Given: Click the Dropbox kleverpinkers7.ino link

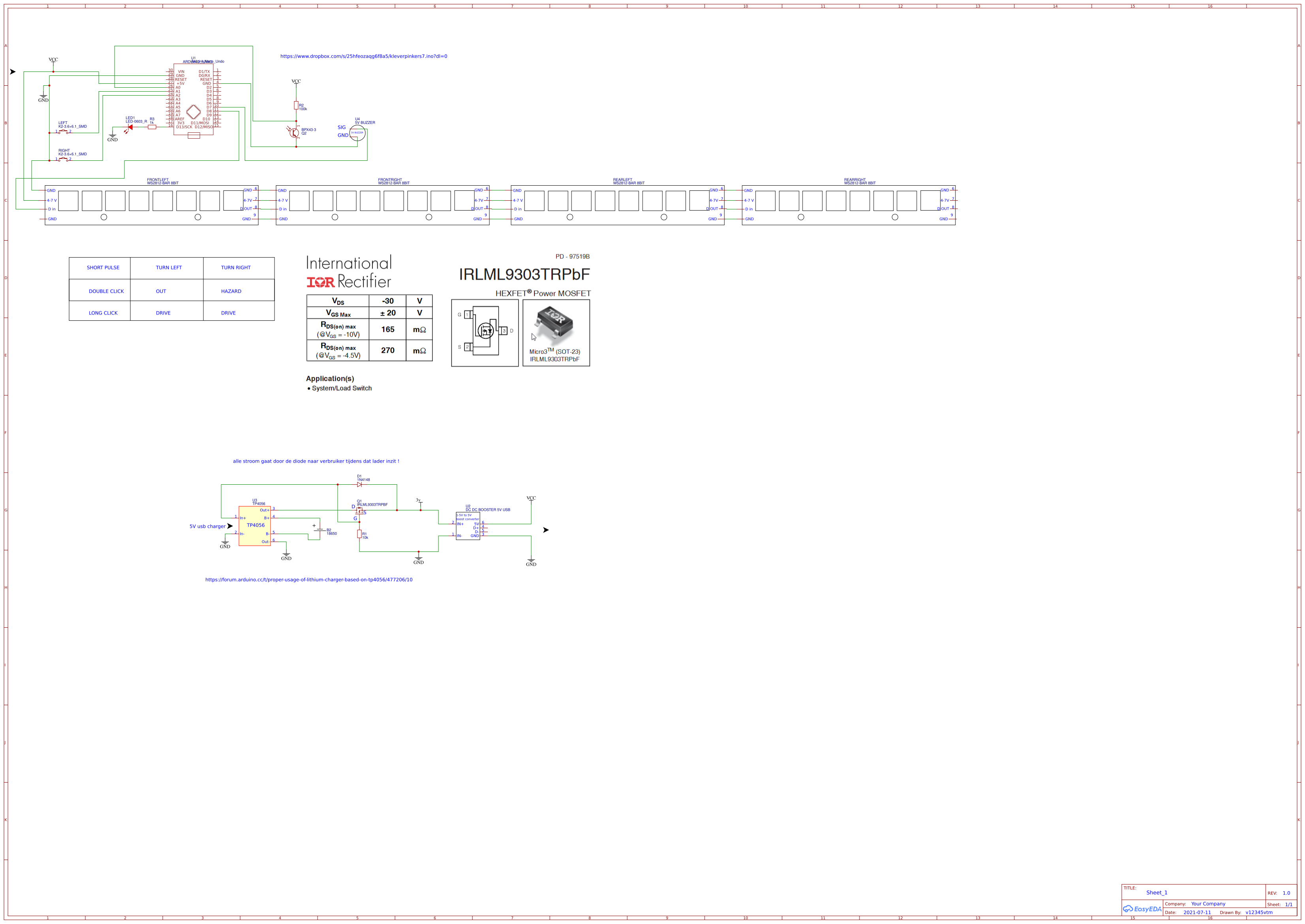Looking at the screenshot, I should (363, 56).
